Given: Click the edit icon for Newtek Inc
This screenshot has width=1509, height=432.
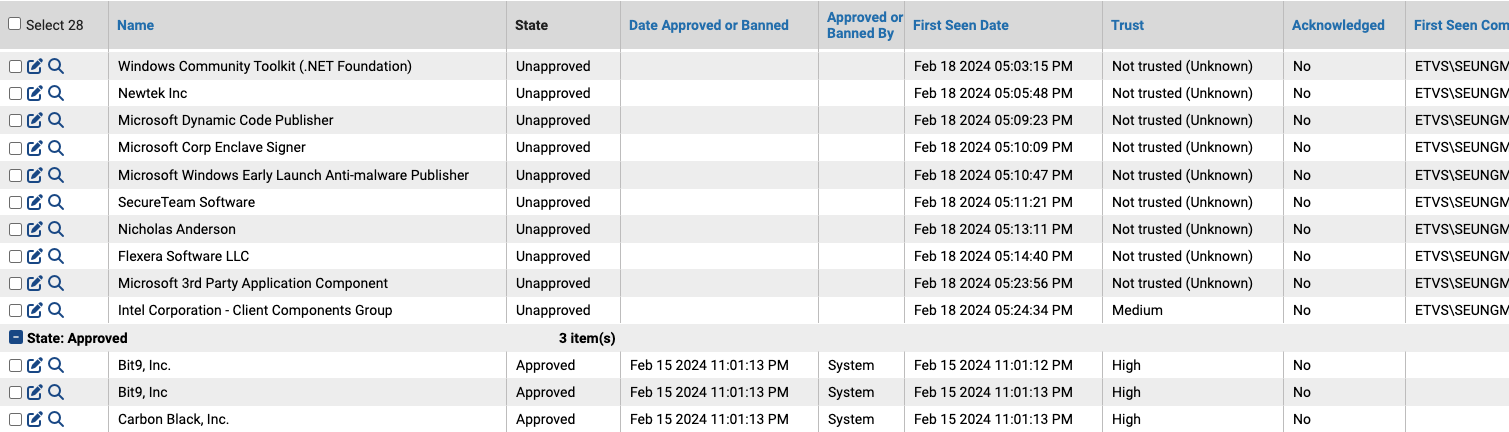Looking at the screenshot, I should (35, 93).
